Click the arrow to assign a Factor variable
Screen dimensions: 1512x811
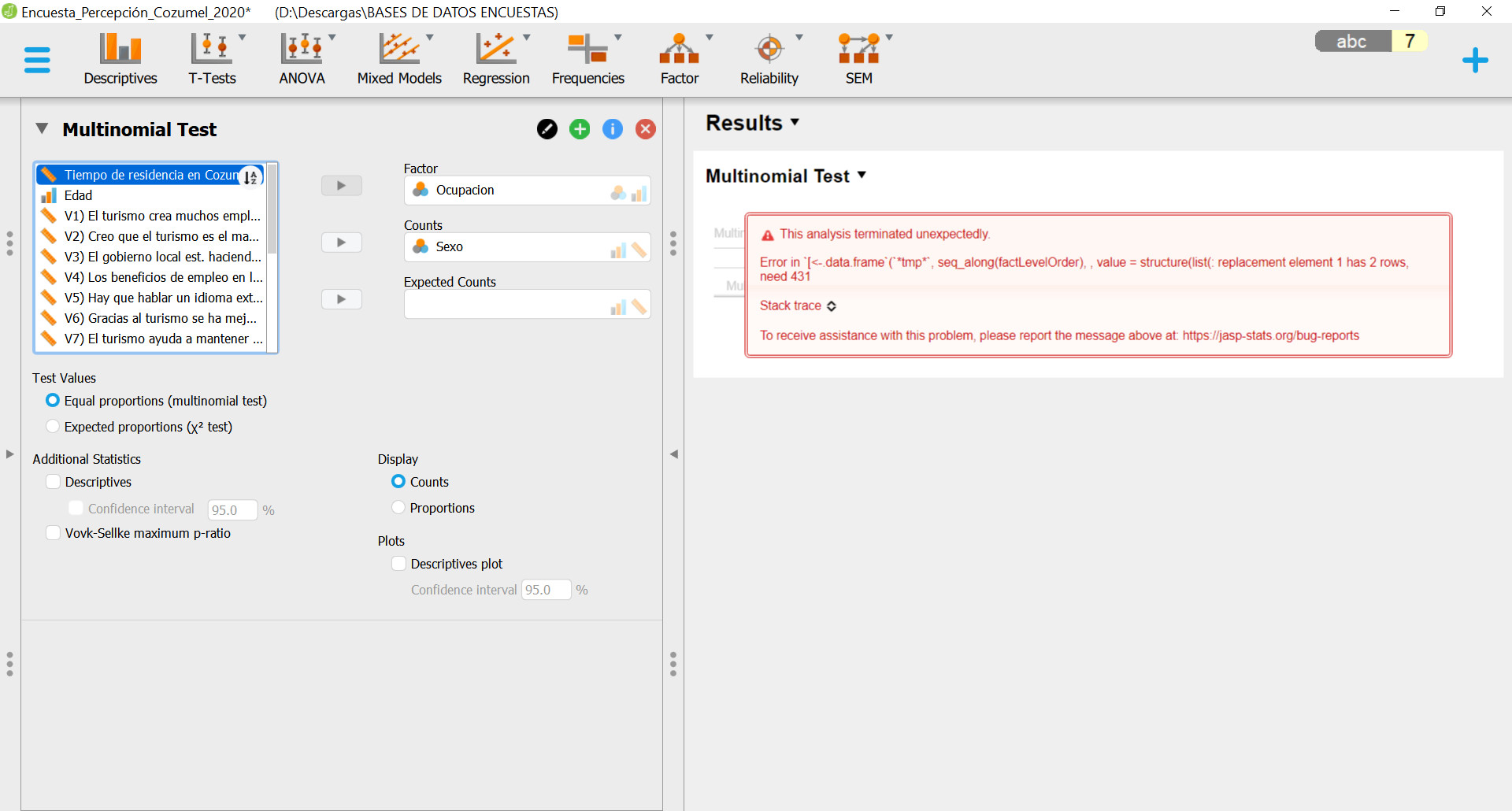coord(341,185)
